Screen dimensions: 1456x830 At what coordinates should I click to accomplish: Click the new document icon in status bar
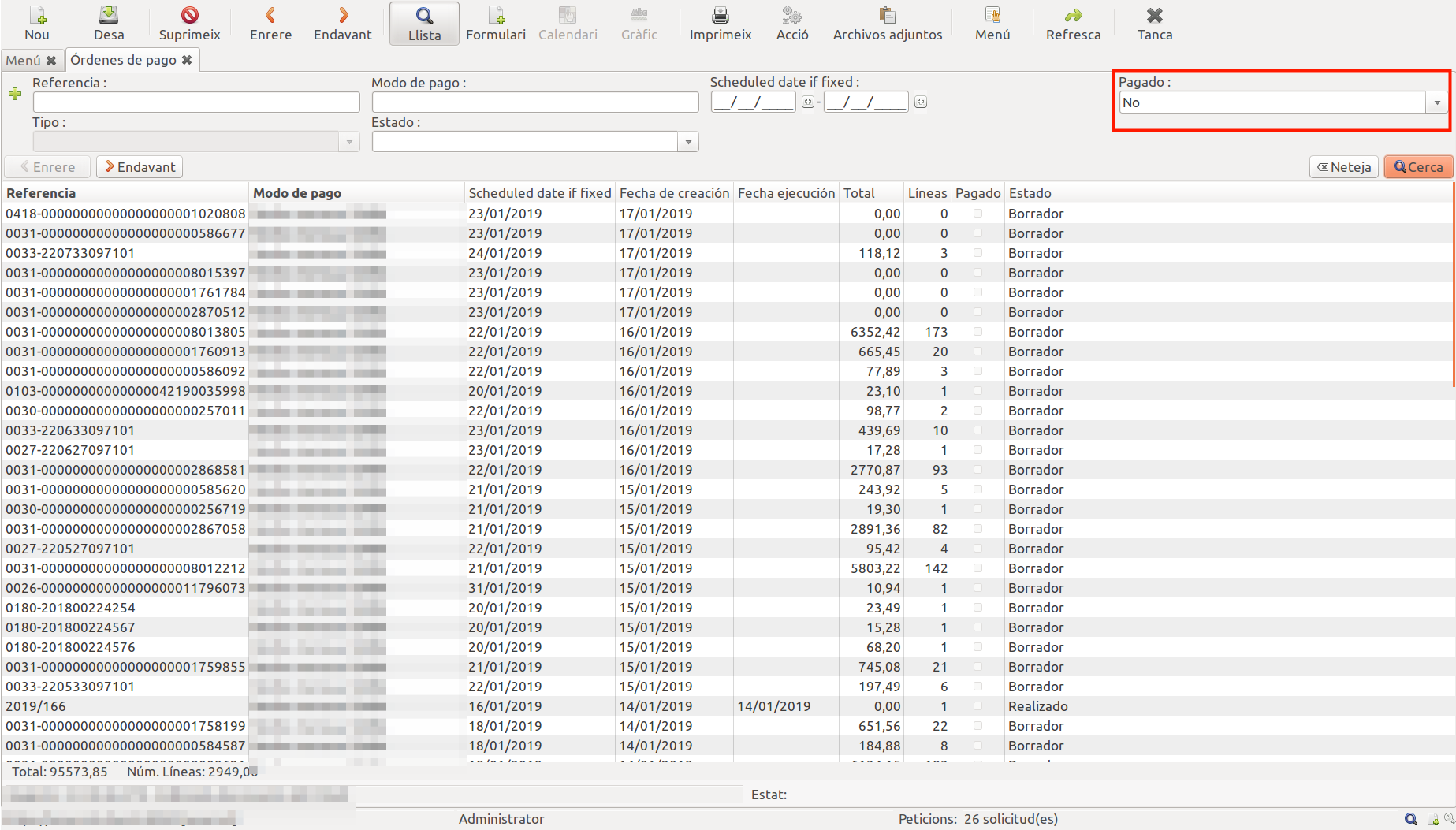pos(1433,819)
